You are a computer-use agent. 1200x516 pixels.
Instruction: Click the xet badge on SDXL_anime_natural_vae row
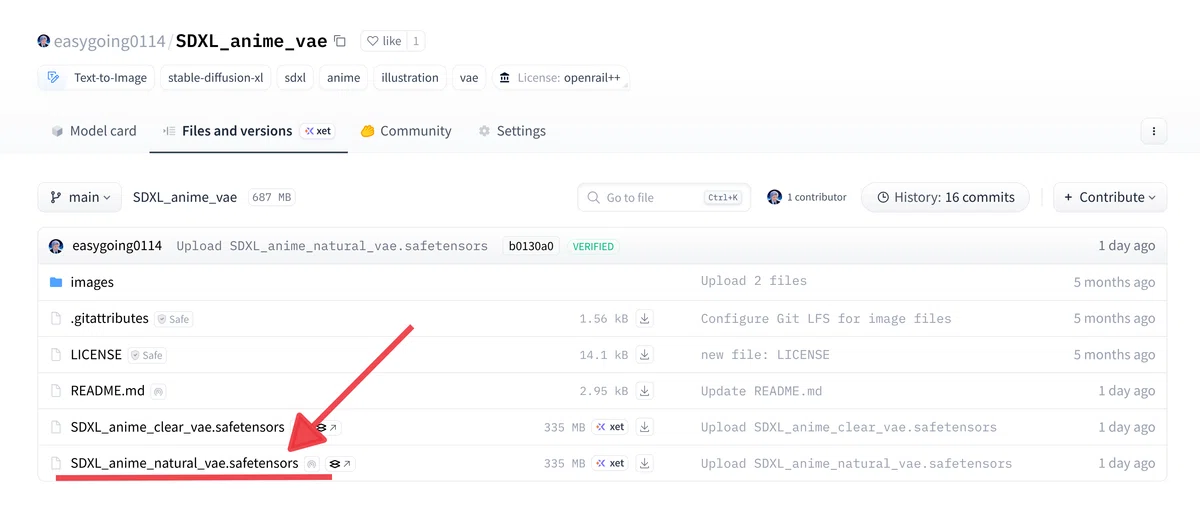[610, 464]
